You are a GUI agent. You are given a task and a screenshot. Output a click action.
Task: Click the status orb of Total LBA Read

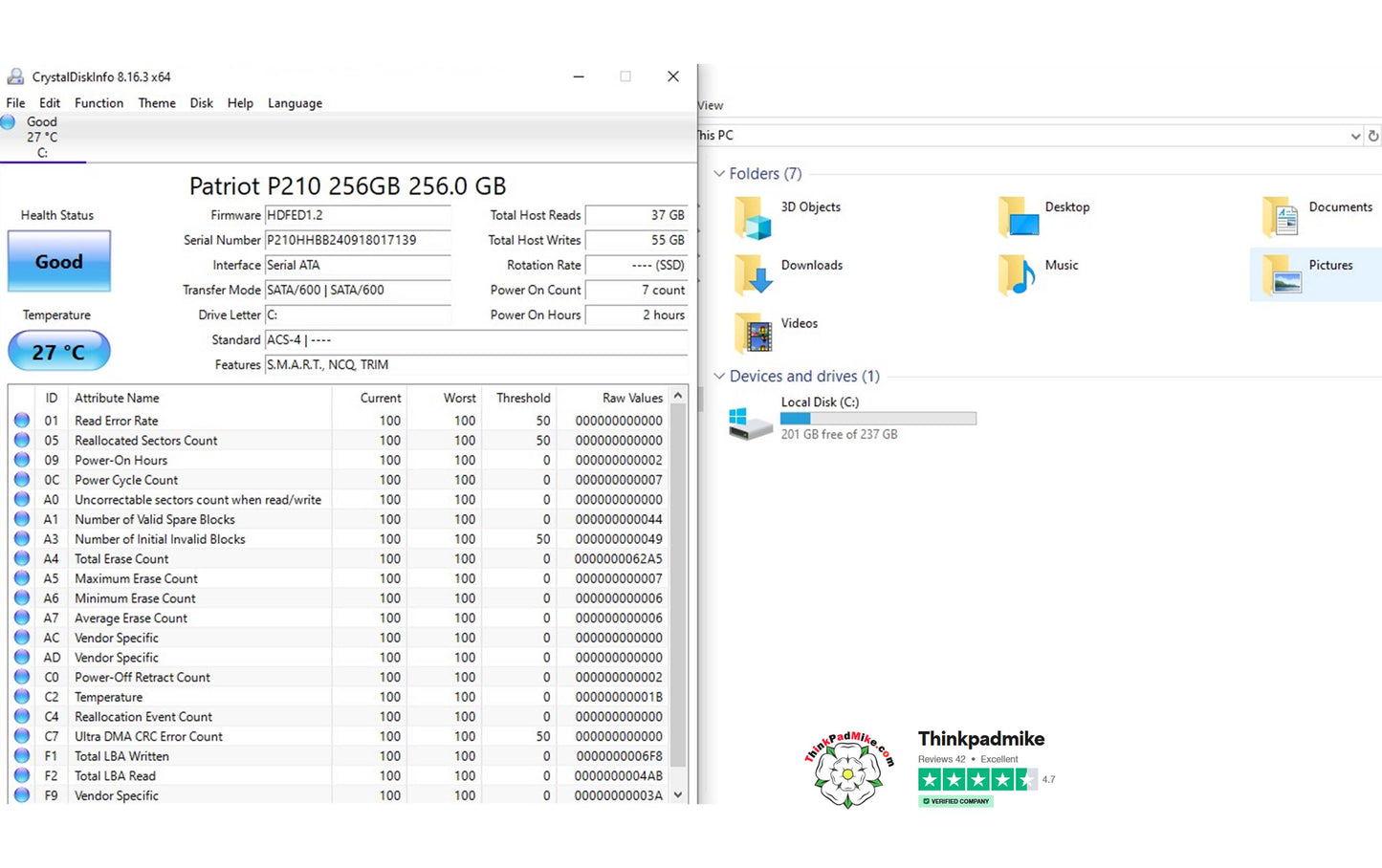[22, 775]
